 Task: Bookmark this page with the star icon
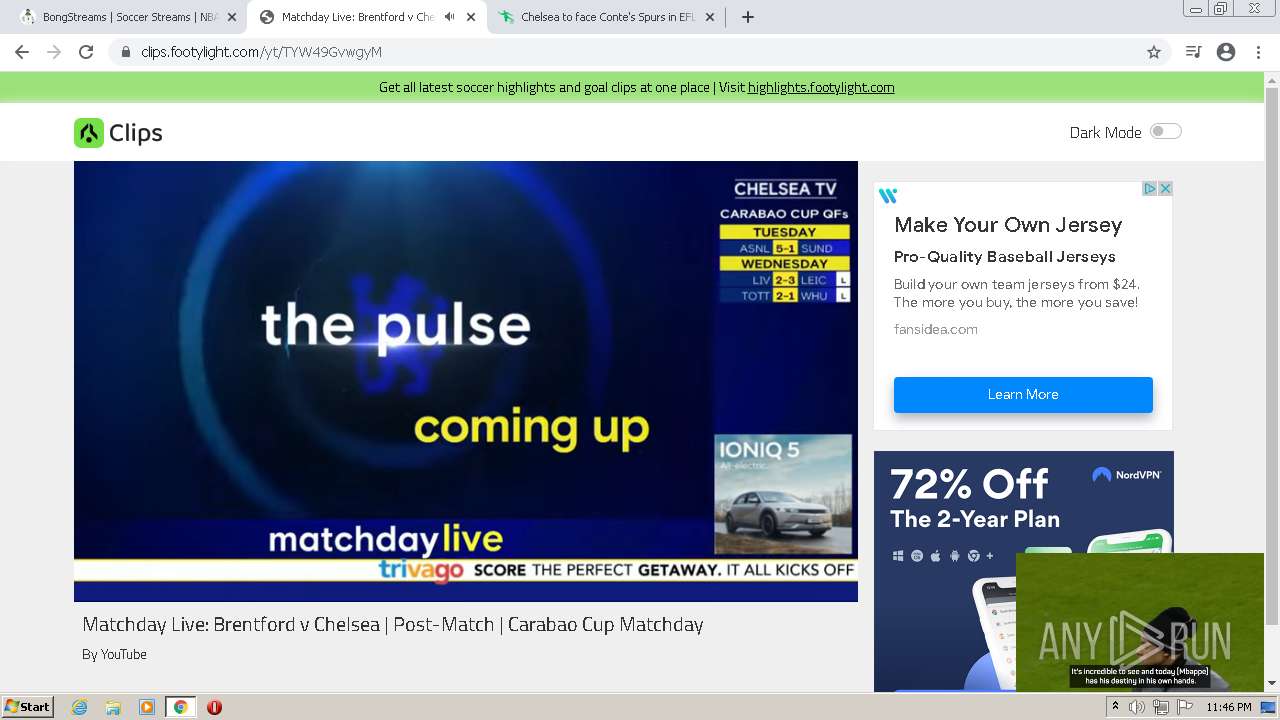1153,52
